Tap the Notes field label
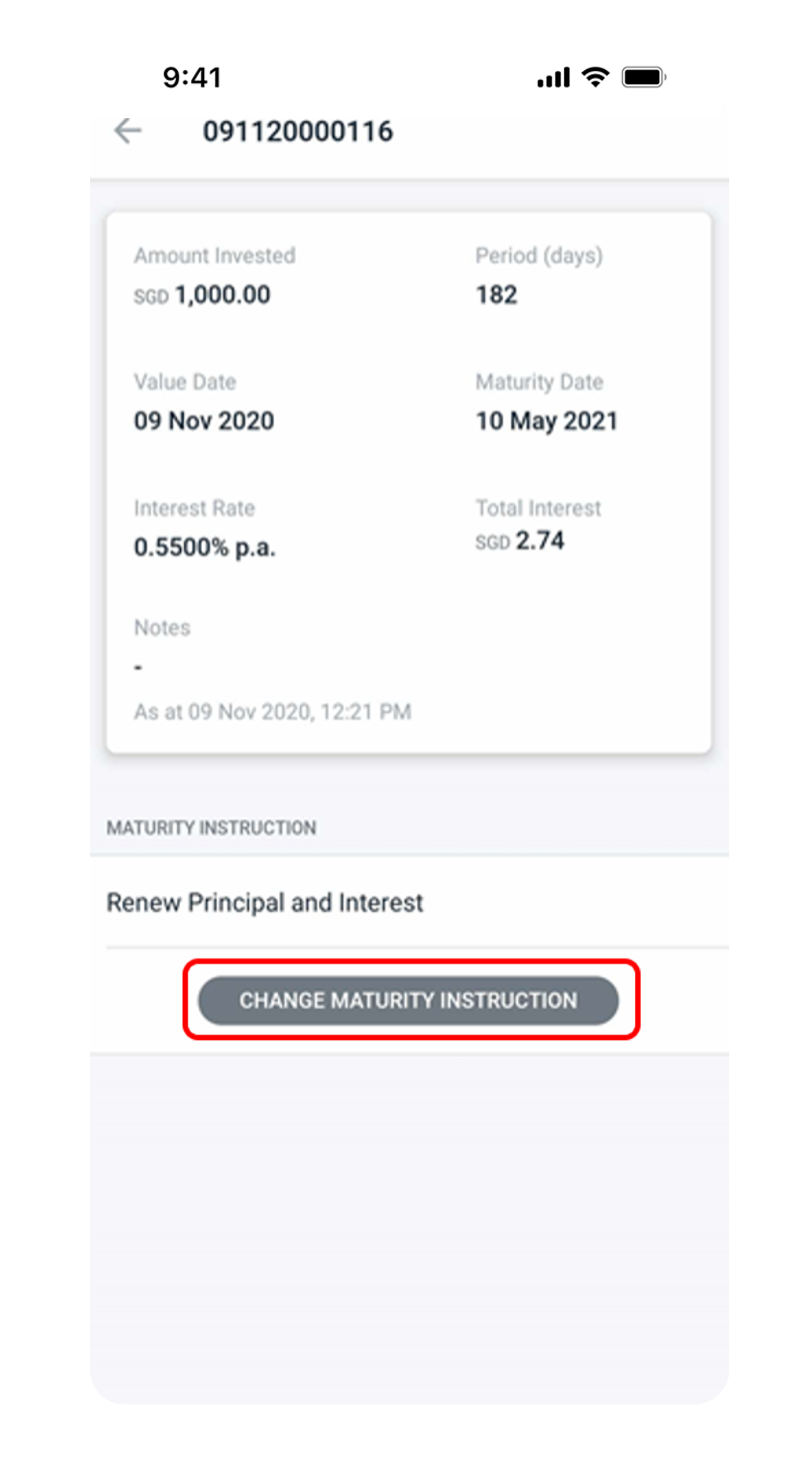 click(163, 627)
